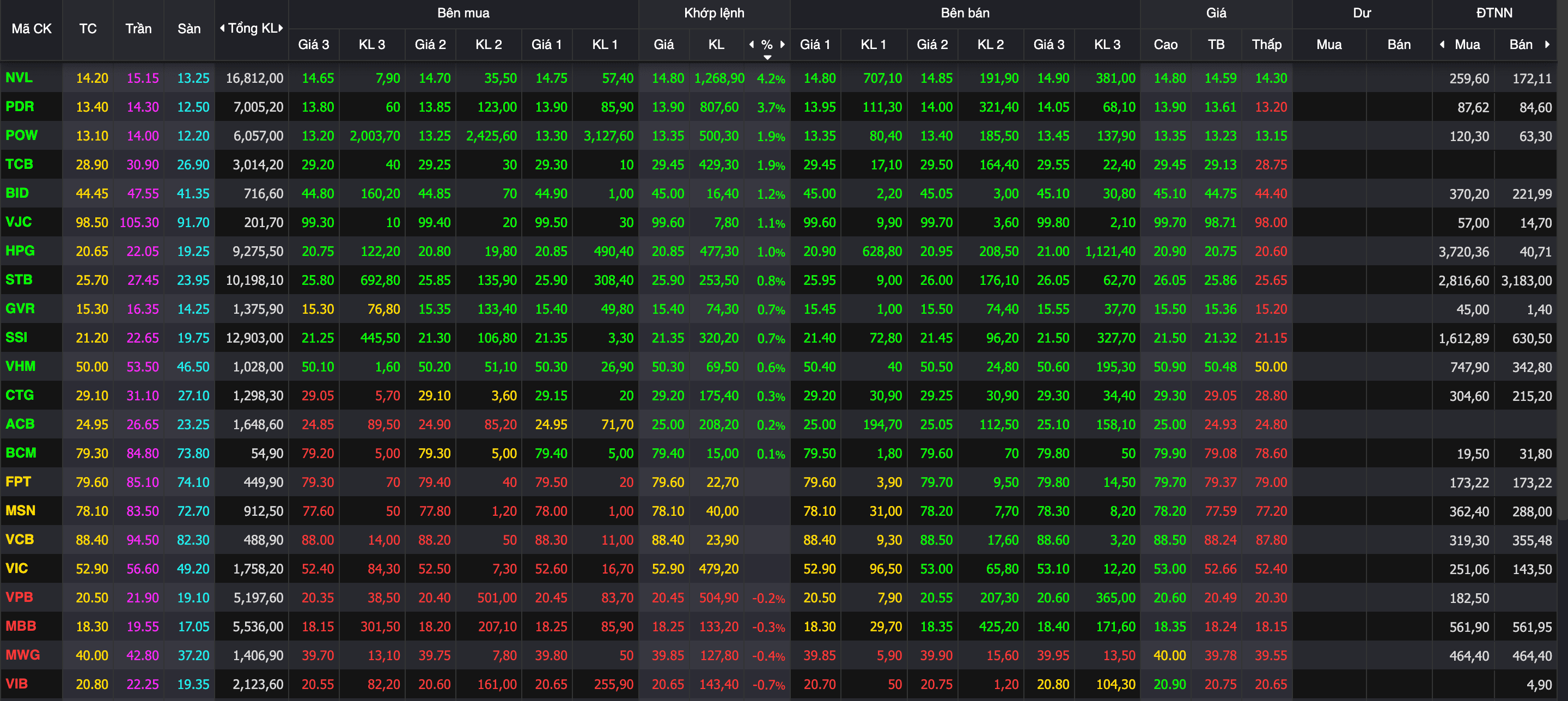The image size is (1568, 701).
Task: Click POW buy volume 3,127,60
Action: (609, 136)
